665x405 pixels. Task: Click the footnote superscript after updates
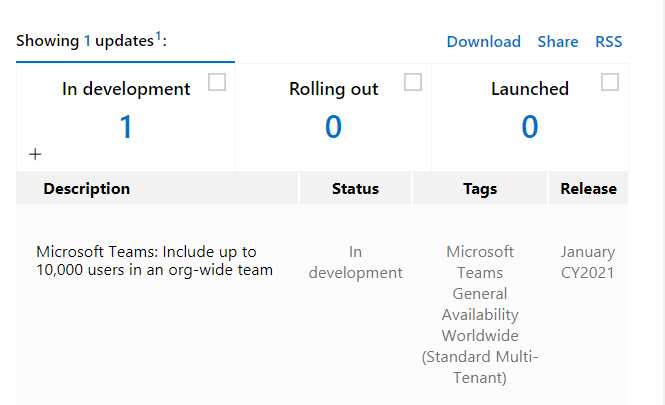pos(158,36)
